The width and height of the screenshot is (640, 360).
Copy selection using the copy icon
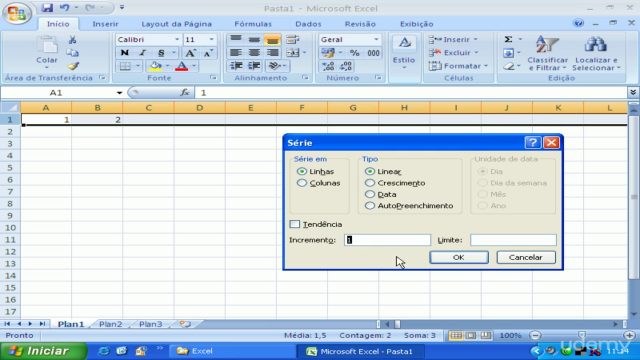pos(72,53)
